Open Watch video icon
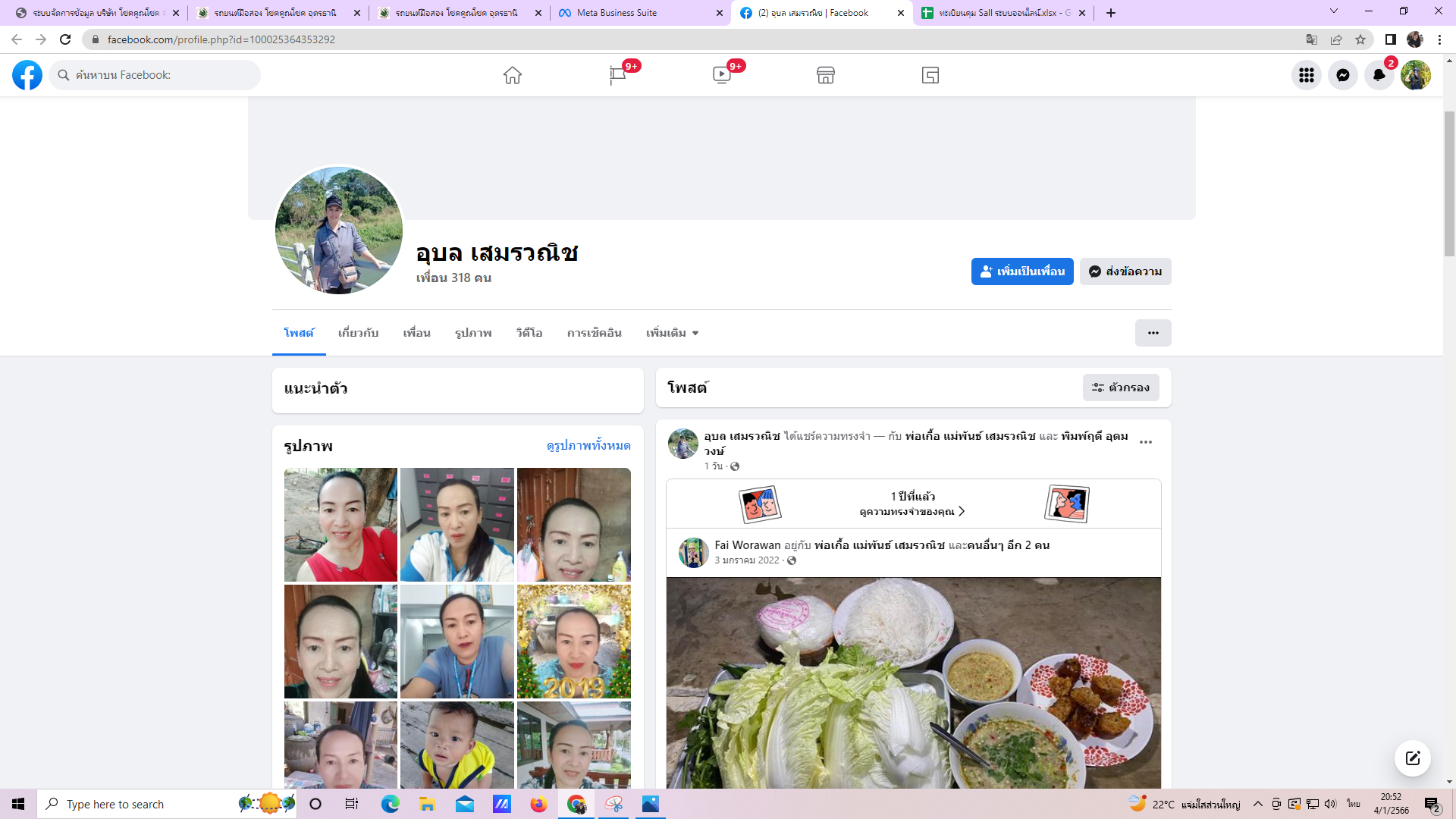Screen dimensions: 1456x819 coord(722,75)
